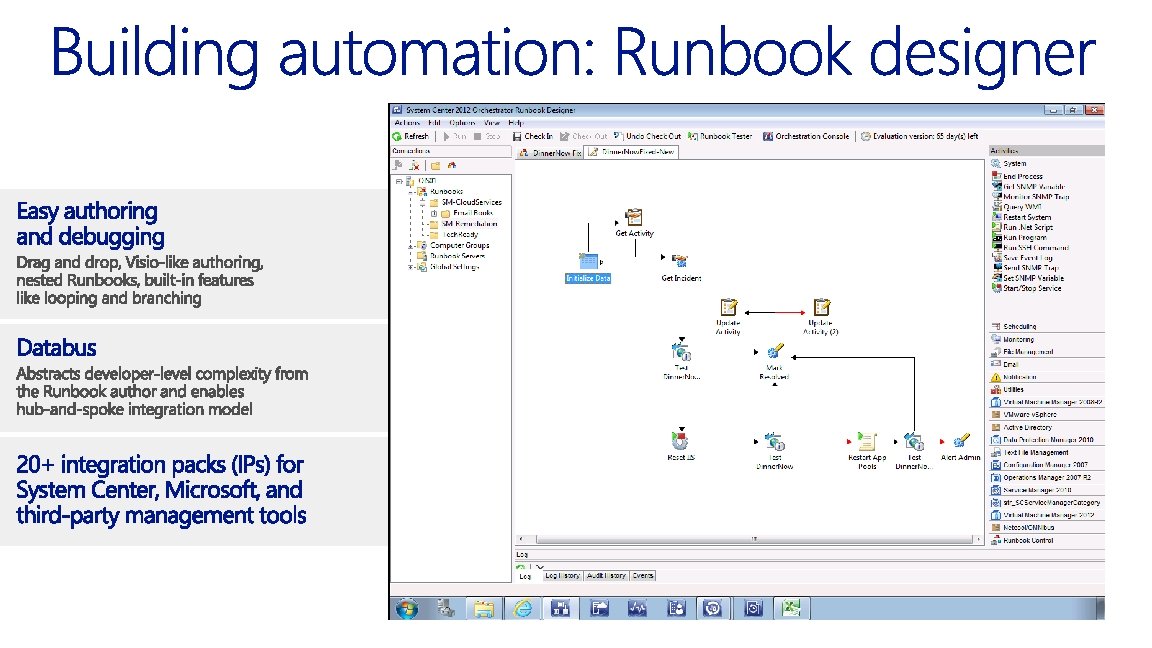Click Undo Check Out in toolbar

tap(647, 137)
